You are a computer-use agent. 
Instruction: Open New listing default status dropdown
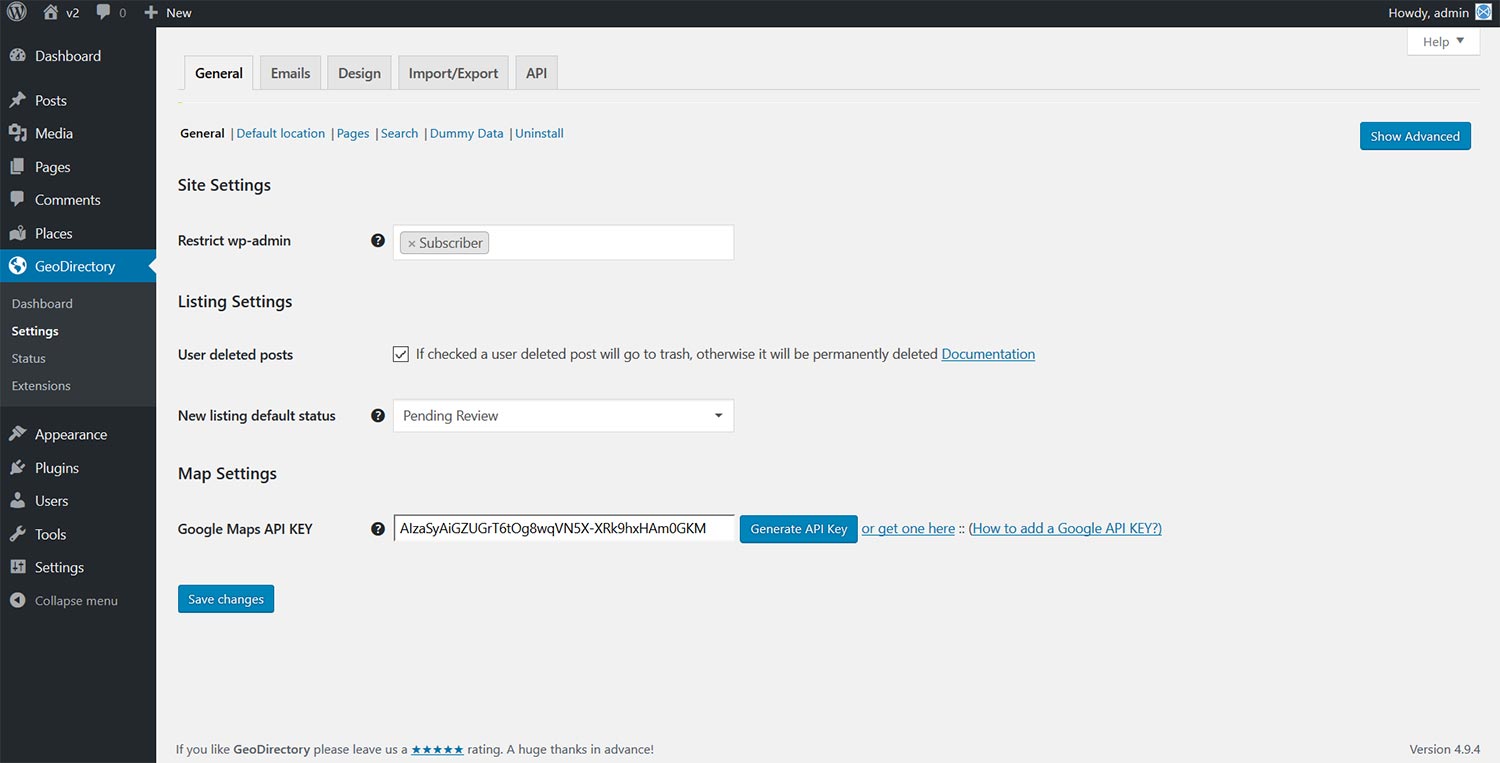[563, 416]
